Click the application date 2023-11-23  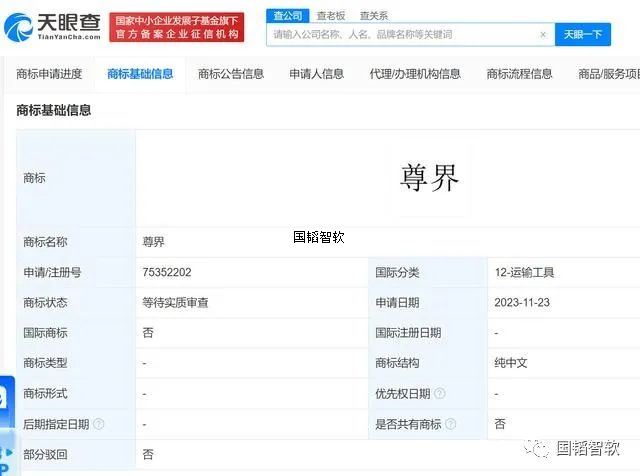click(522, 303)
